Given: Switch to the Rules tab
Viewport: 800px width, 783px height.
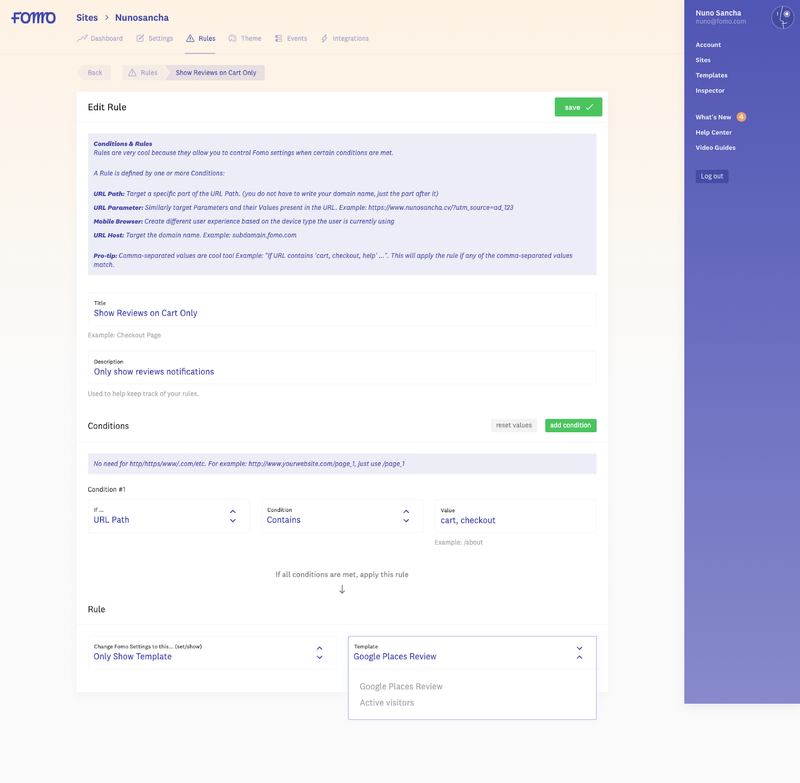Looking at the screenshot, I should click(x=201, y=38).
